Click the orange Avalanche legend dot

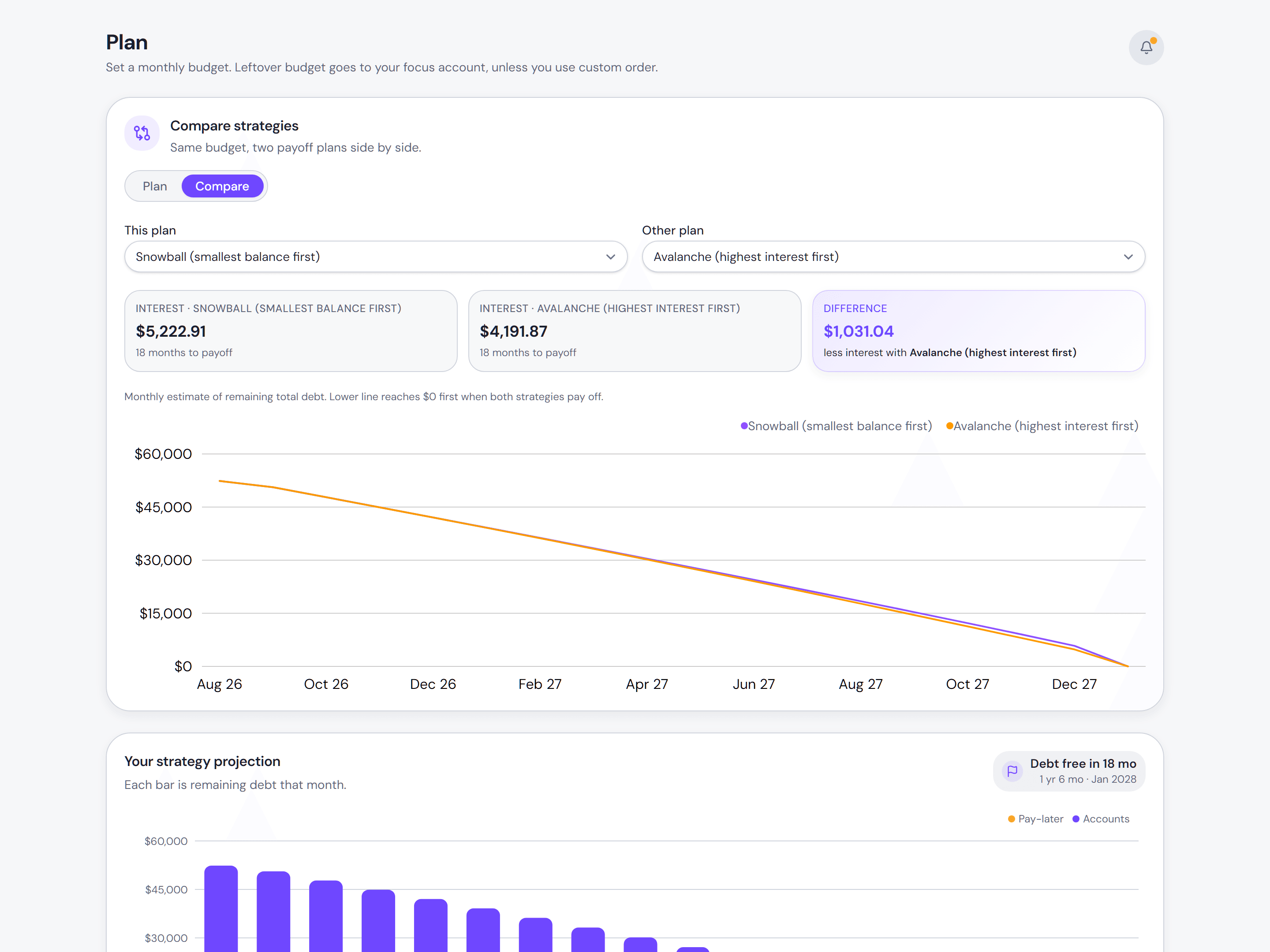click(949, 426)
